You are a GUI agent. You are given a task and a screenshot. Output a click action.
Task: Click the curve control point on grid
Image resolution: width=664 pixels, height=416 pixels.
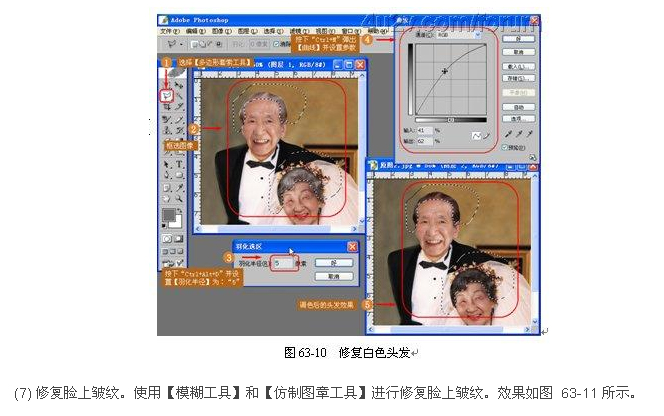pyautogui.click(x=445, y=71)
